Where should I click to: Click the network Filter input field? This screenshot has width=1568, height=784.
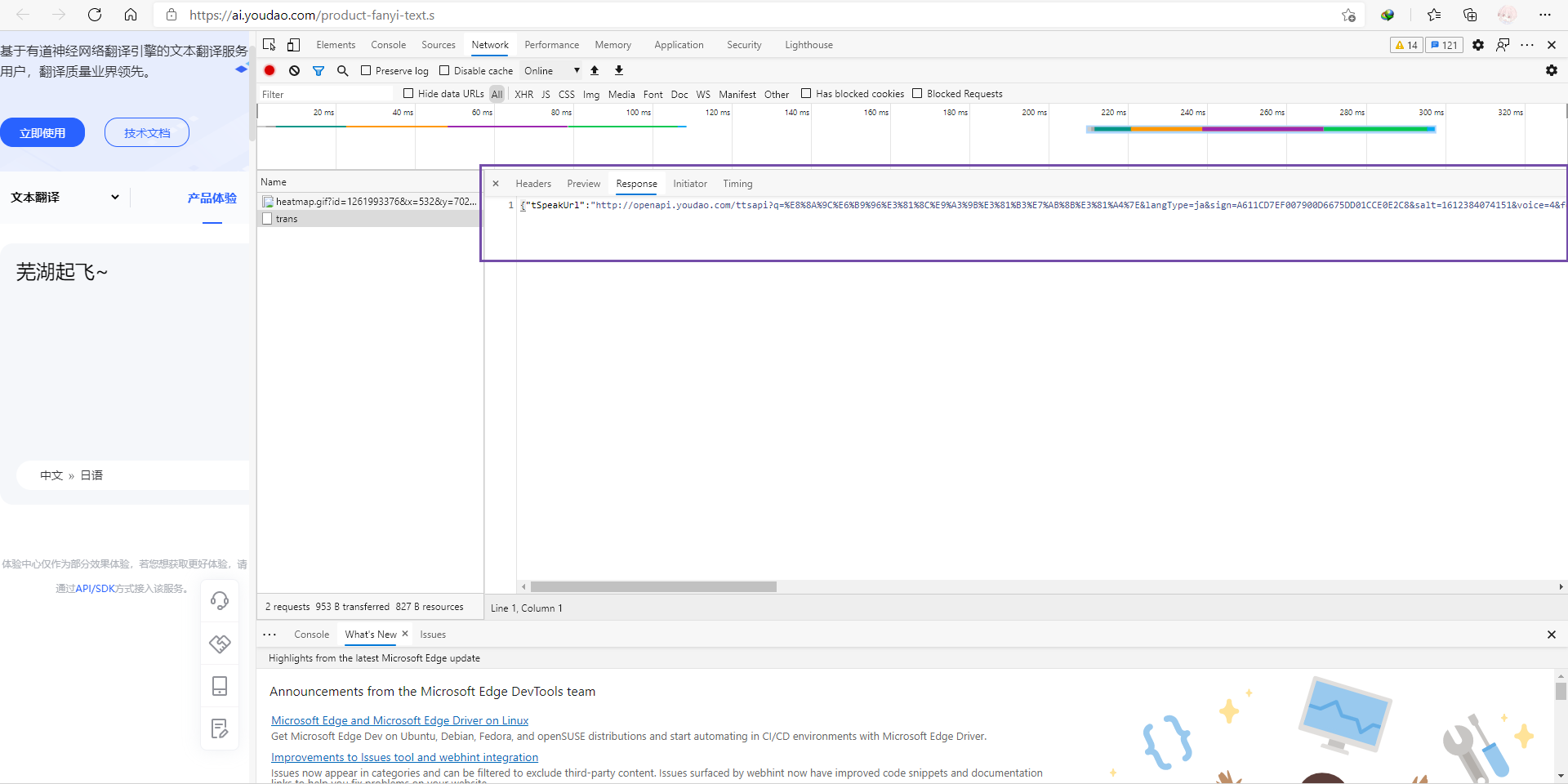click(327, 94)
